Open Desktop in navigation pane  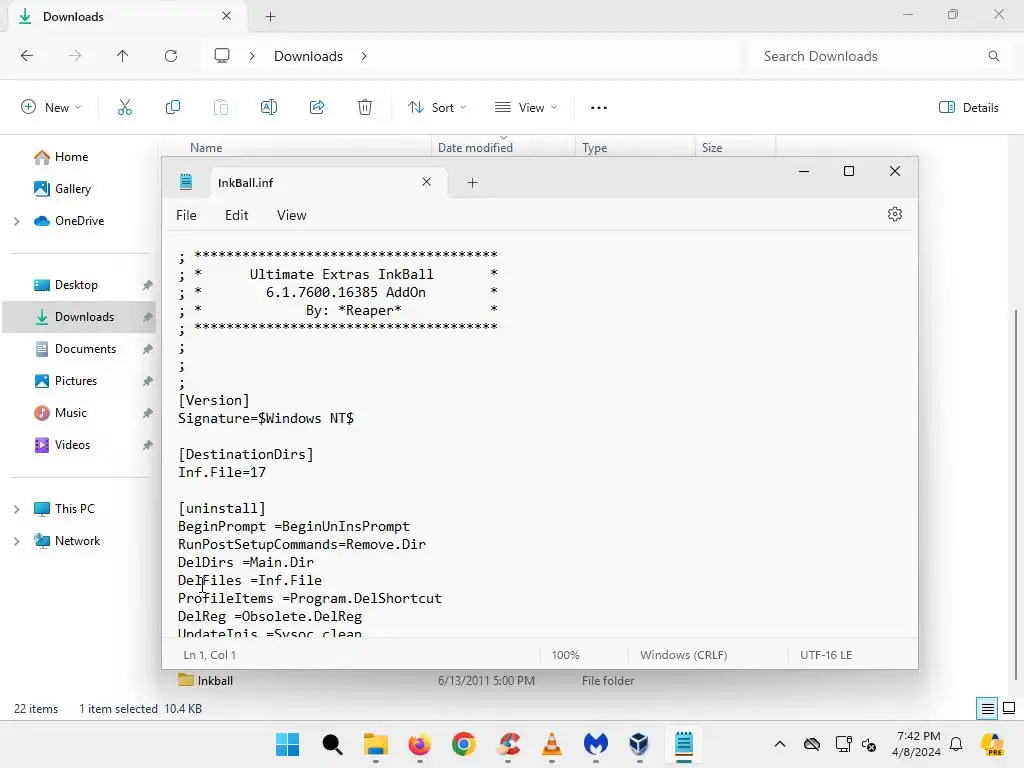coord(76,285)
